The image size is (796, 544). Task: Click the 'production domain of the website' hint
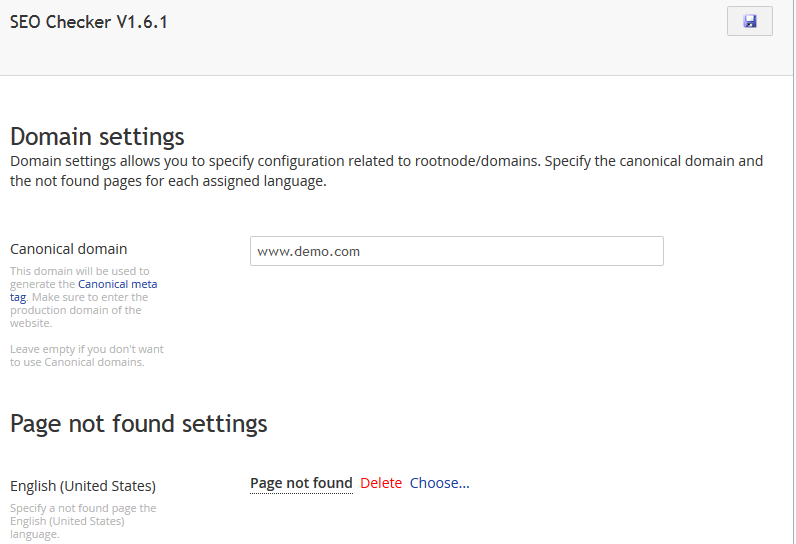[x=76, y=317]
